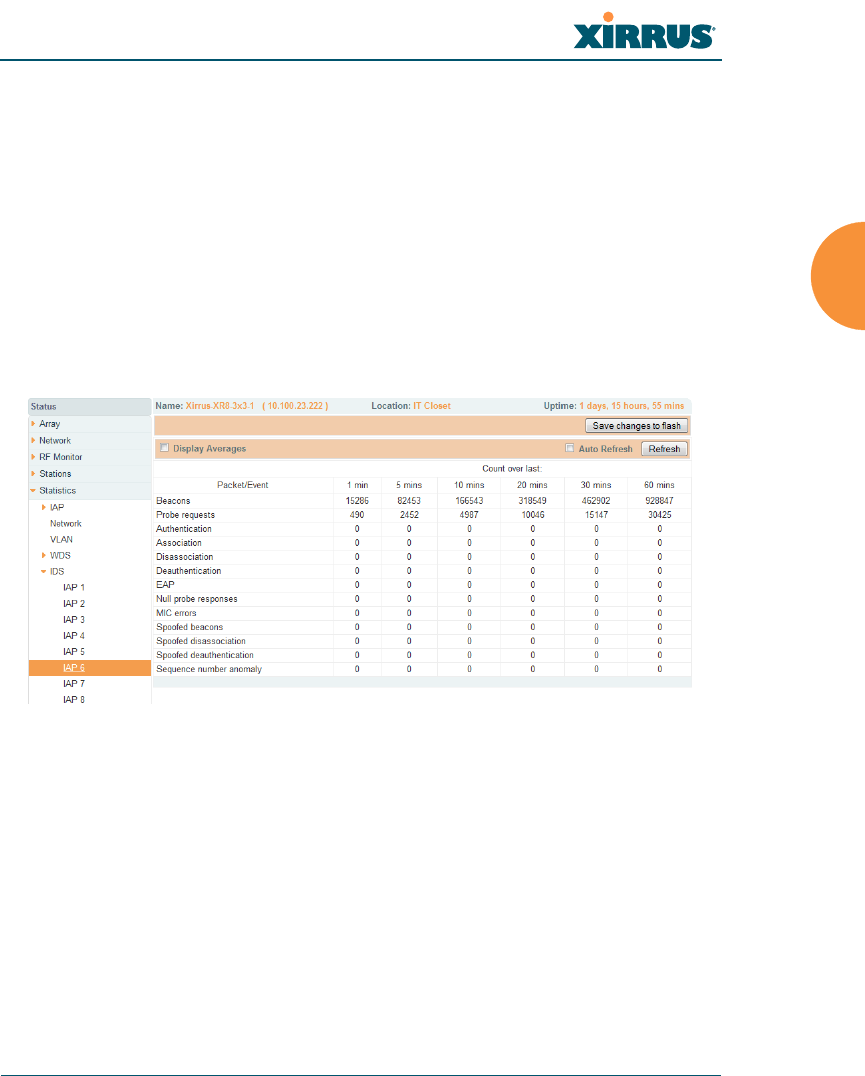Click the Null probe responses label
Screen dimensions: 865x1076
[197, 599]
